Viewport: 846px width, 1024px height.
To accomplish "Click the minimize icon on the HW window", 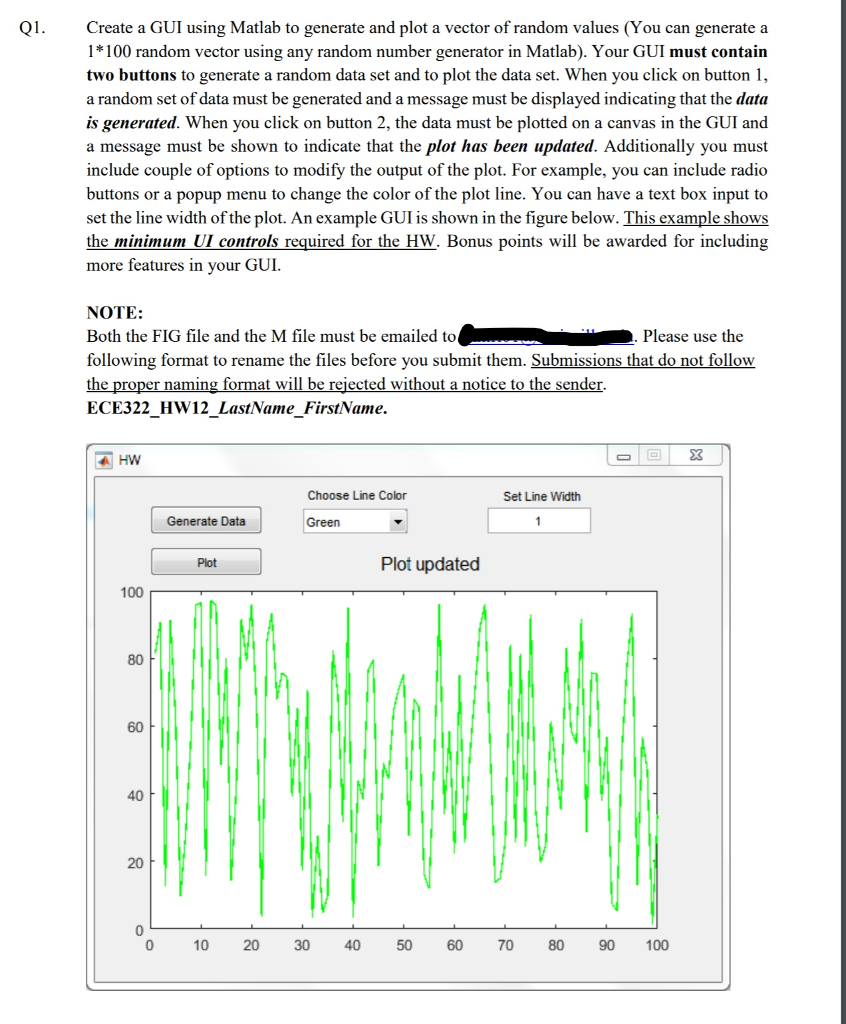I will (x=625, y=455).
